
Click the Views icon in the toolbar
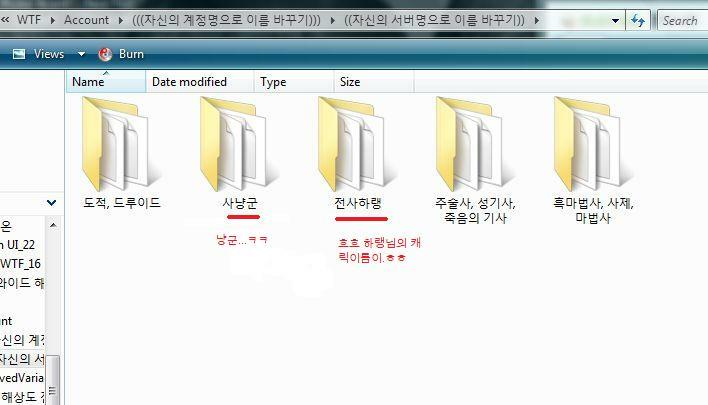point(19,54)
